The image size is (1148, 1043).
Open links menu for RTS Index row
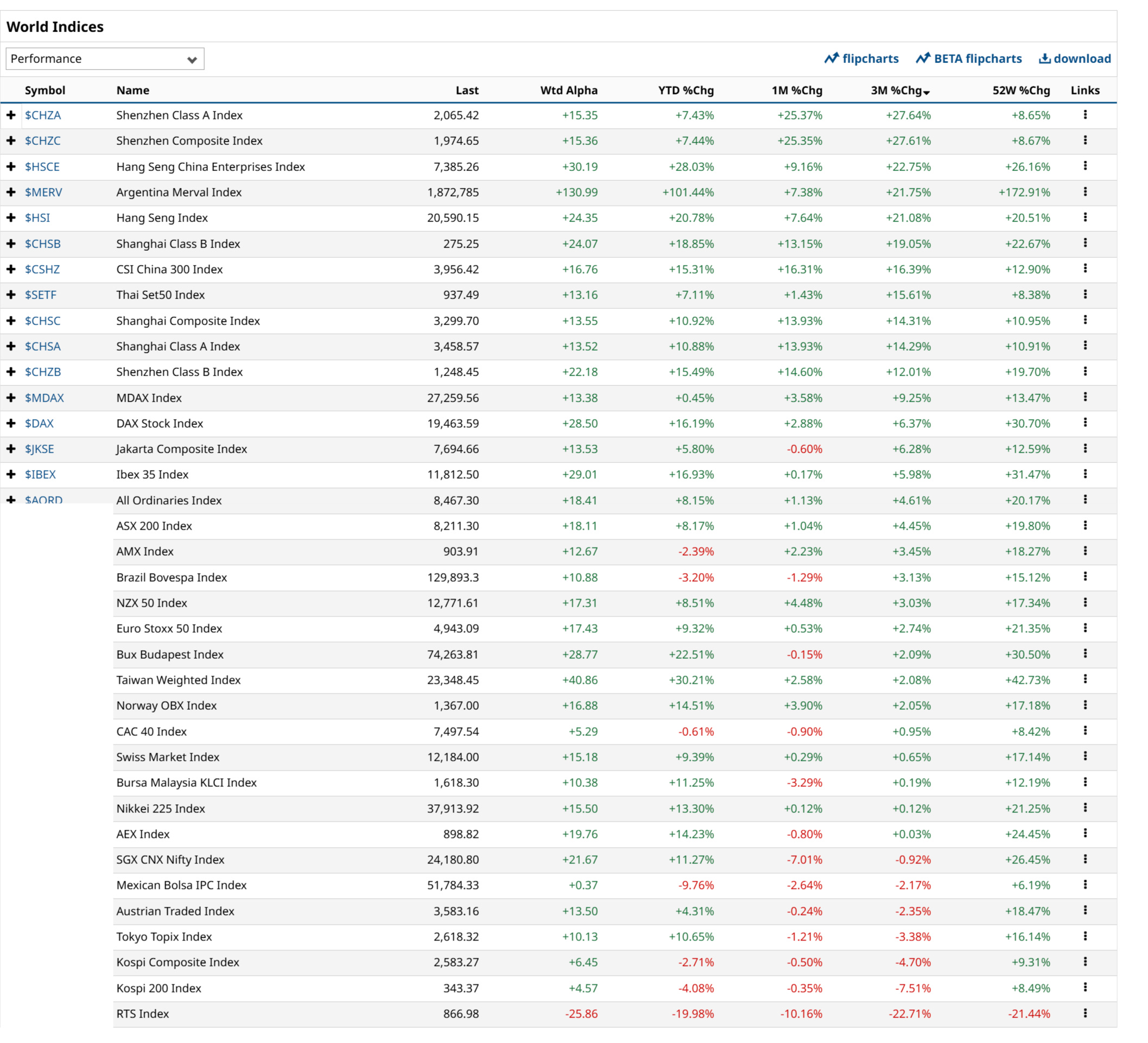point(1085,1013)
